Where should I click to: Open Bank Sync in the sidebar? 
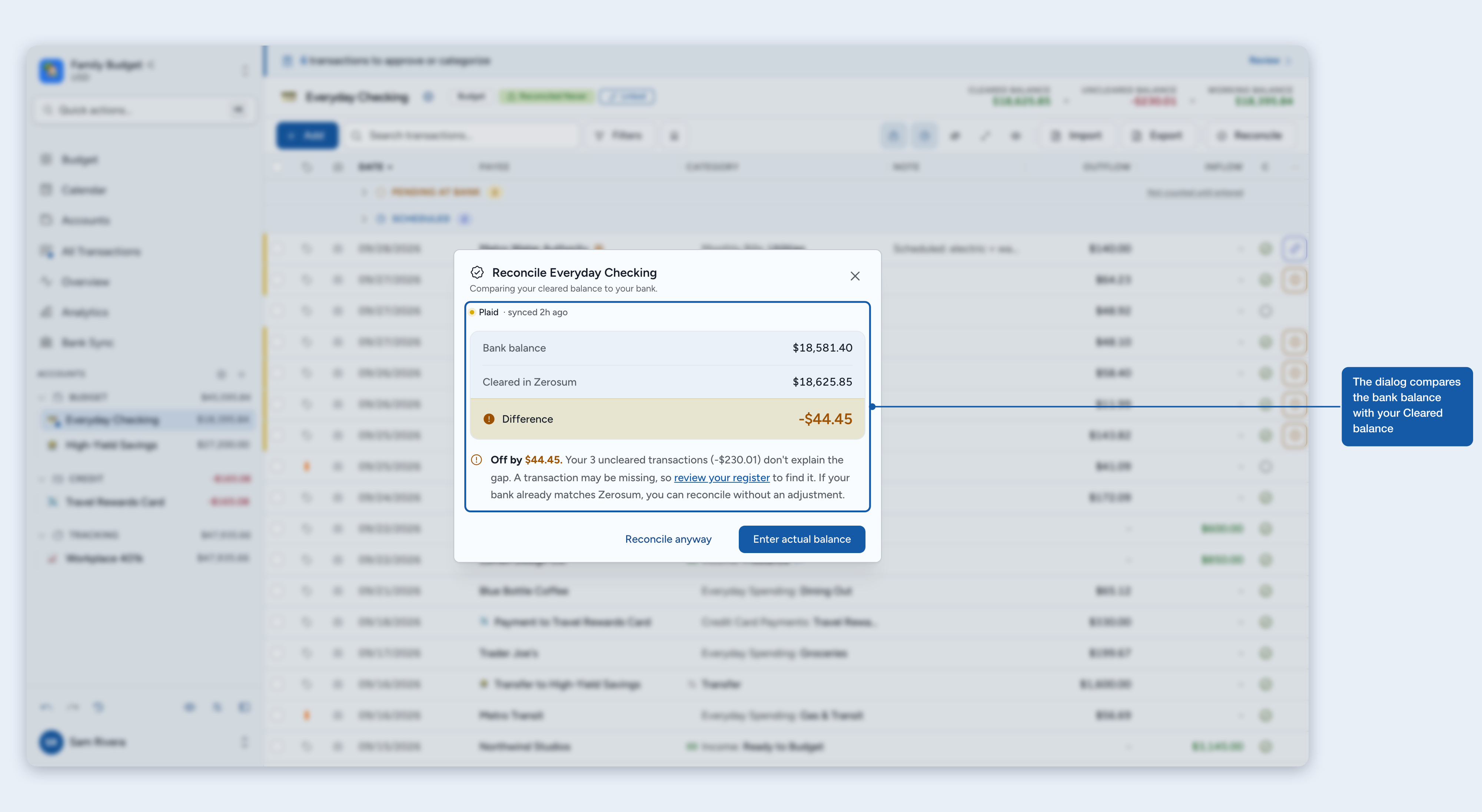coord(144,343)
